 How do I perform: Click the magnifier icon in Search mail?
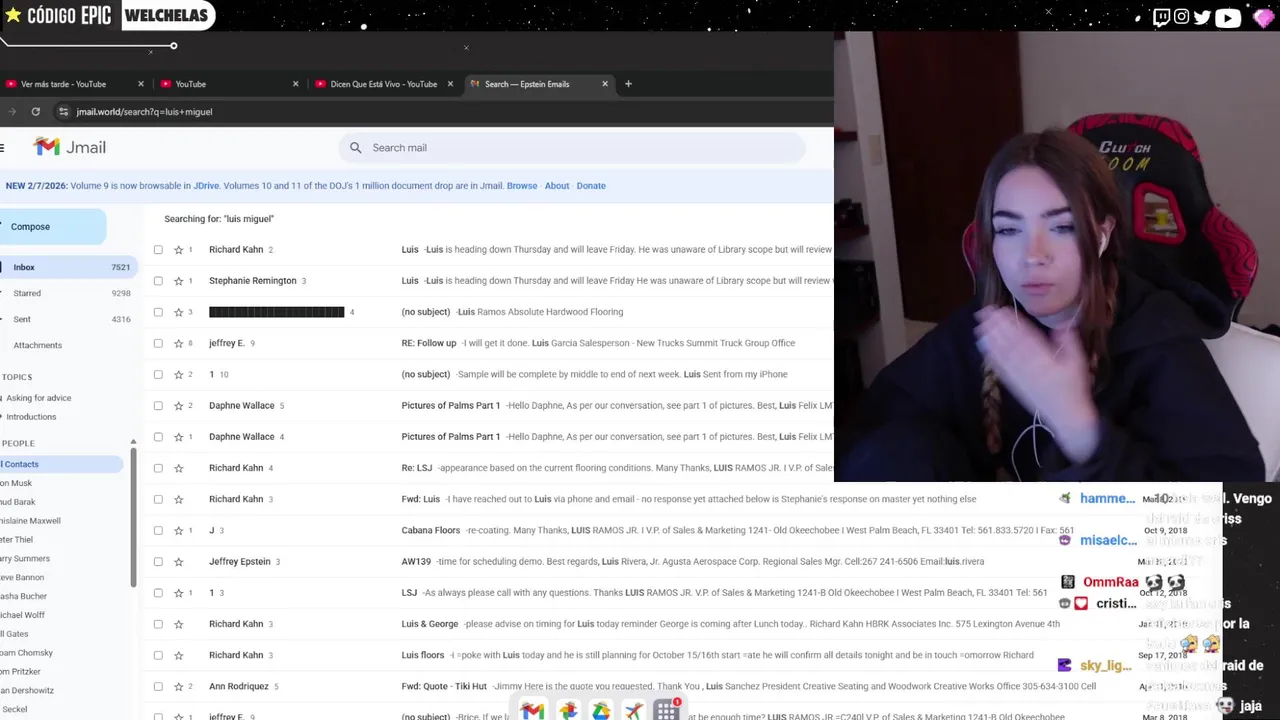[355, 148]
